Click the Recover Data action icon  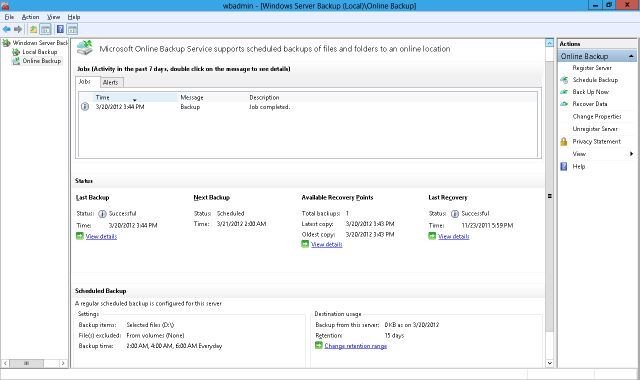pos(564,104)
